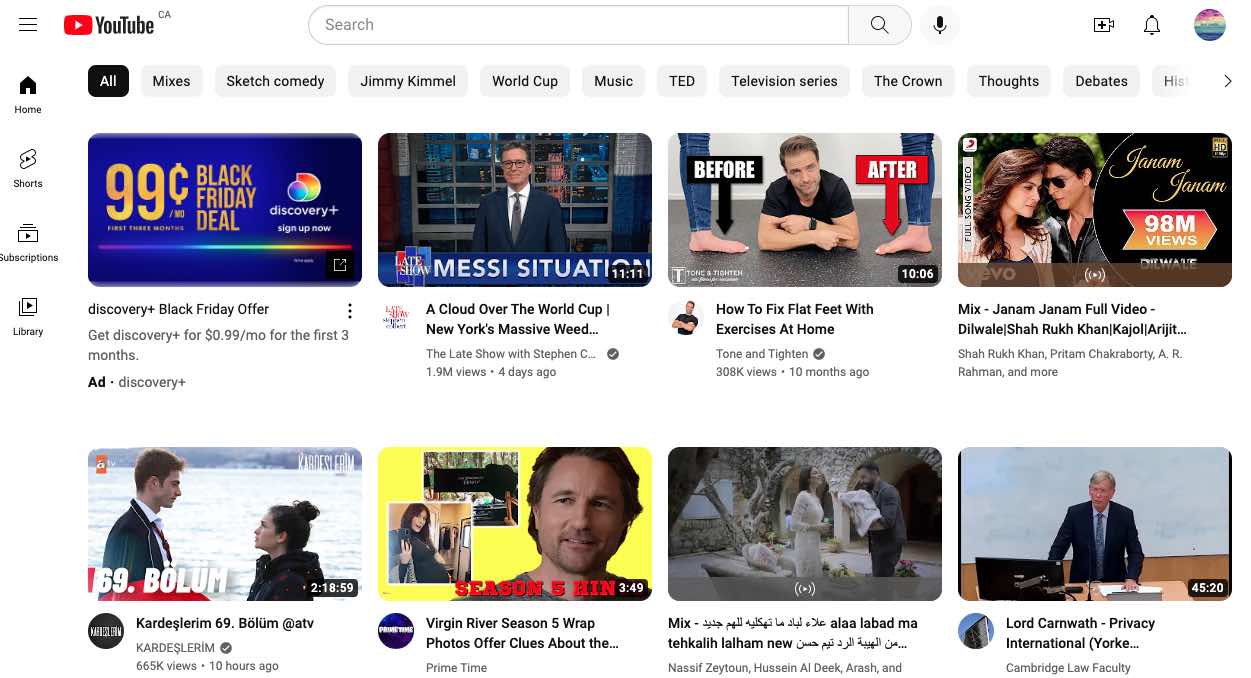Viewport: 1251px width, 678px height.
Task: Click Cambridge Law Faculty channel avatar
Action: coord(976,632)
